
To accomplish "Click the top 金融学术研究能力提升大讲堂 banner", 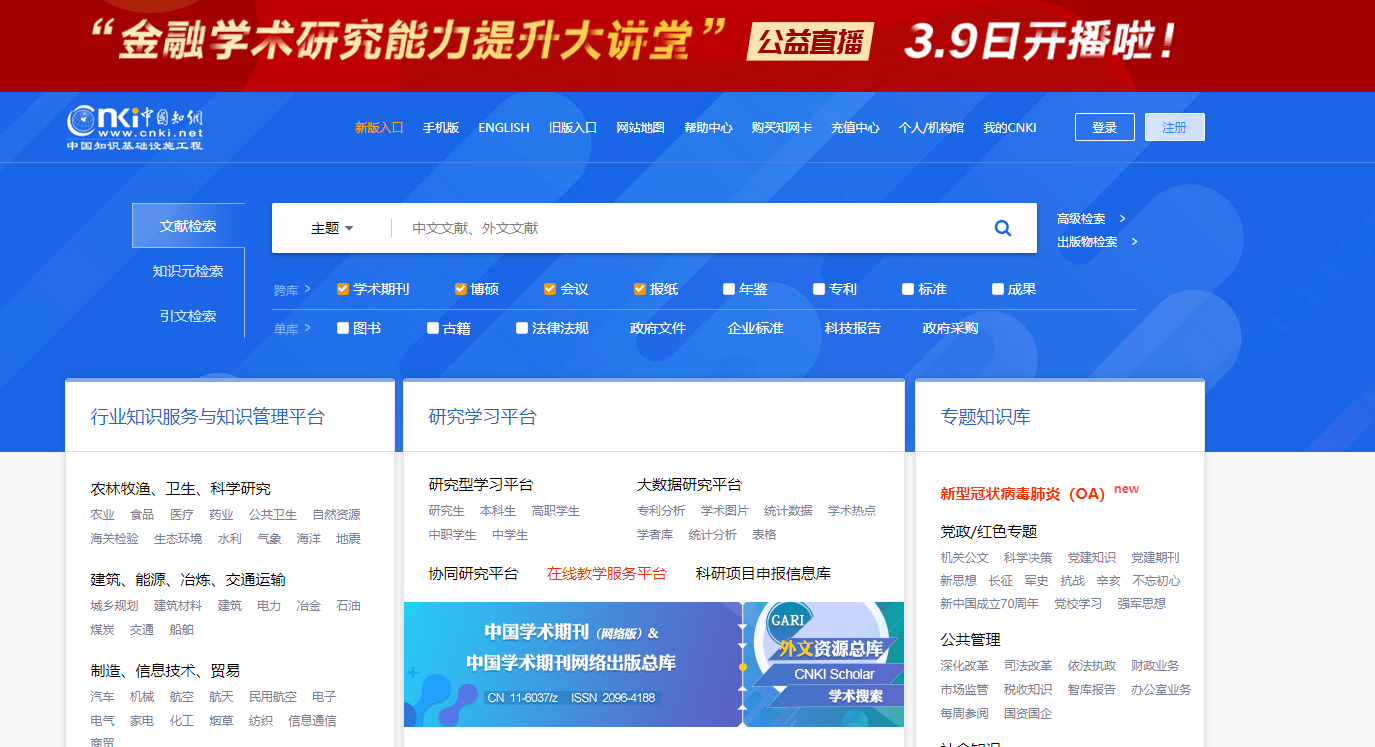I will (x=687, y=45).
